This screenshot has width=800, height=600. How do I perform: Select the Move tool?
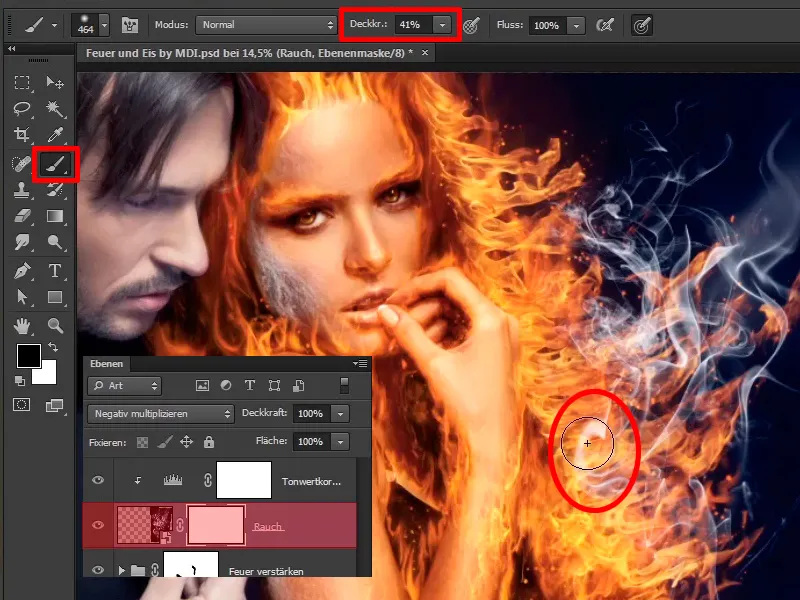[x=55, y=83]
